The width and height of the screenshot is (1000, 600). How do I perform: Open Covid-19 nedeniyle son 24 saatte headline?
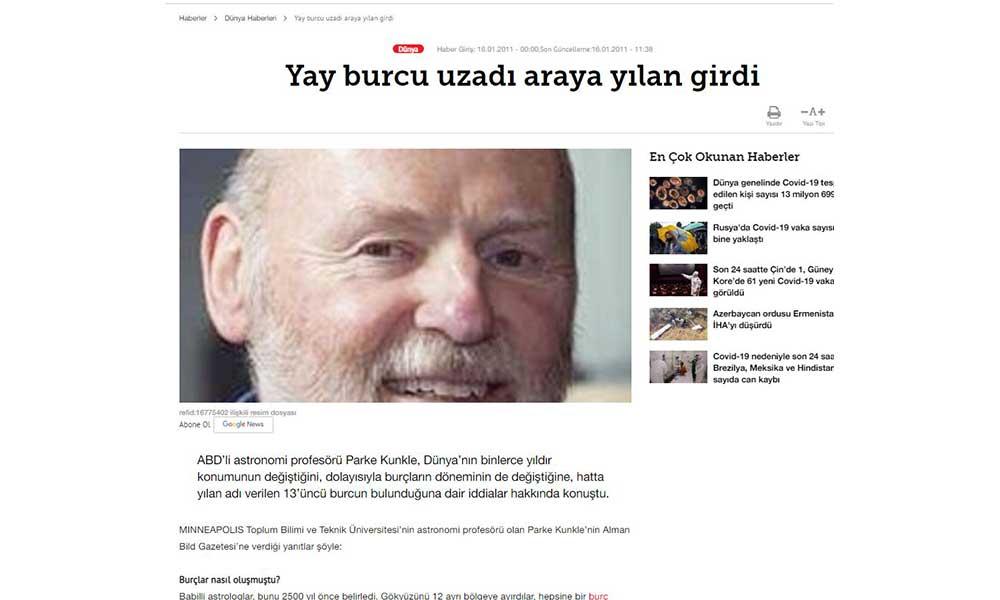click(773, 368)
